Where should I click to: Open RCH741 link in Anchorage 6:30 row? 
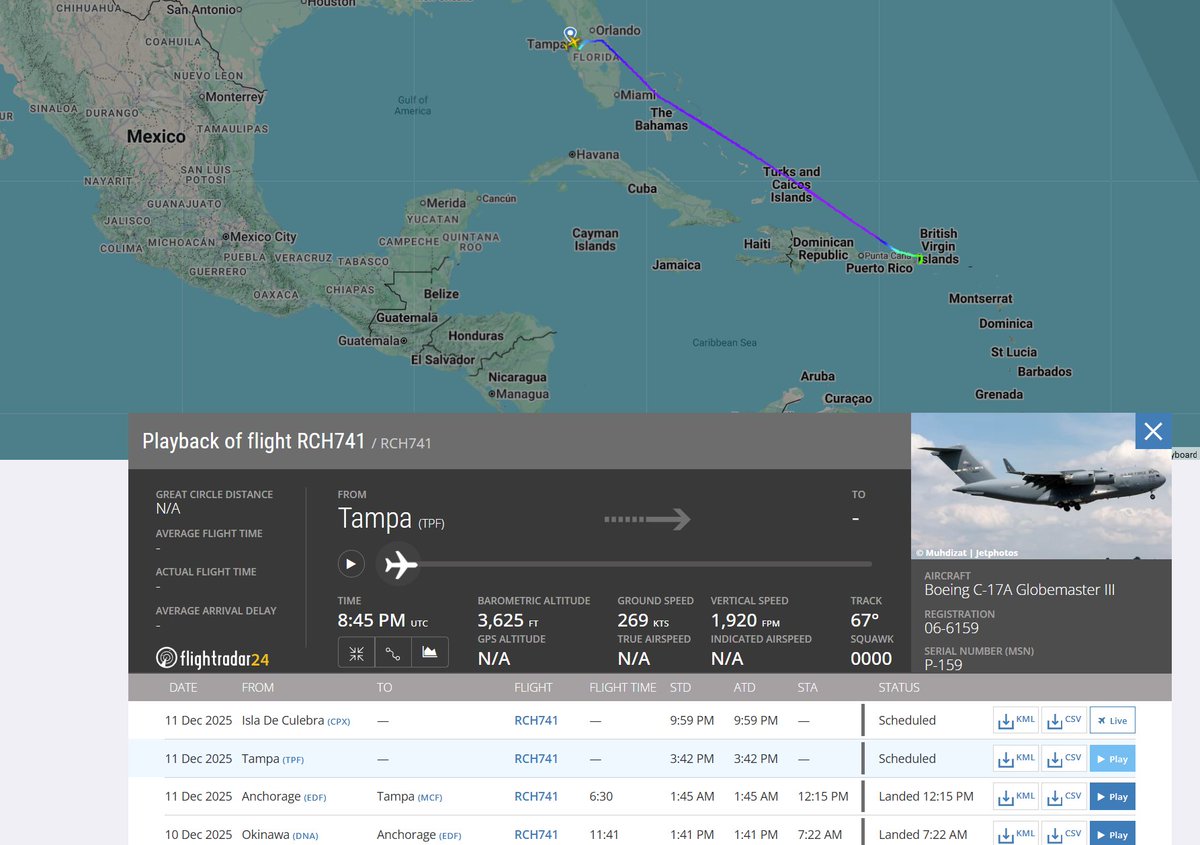click(536, 797)
